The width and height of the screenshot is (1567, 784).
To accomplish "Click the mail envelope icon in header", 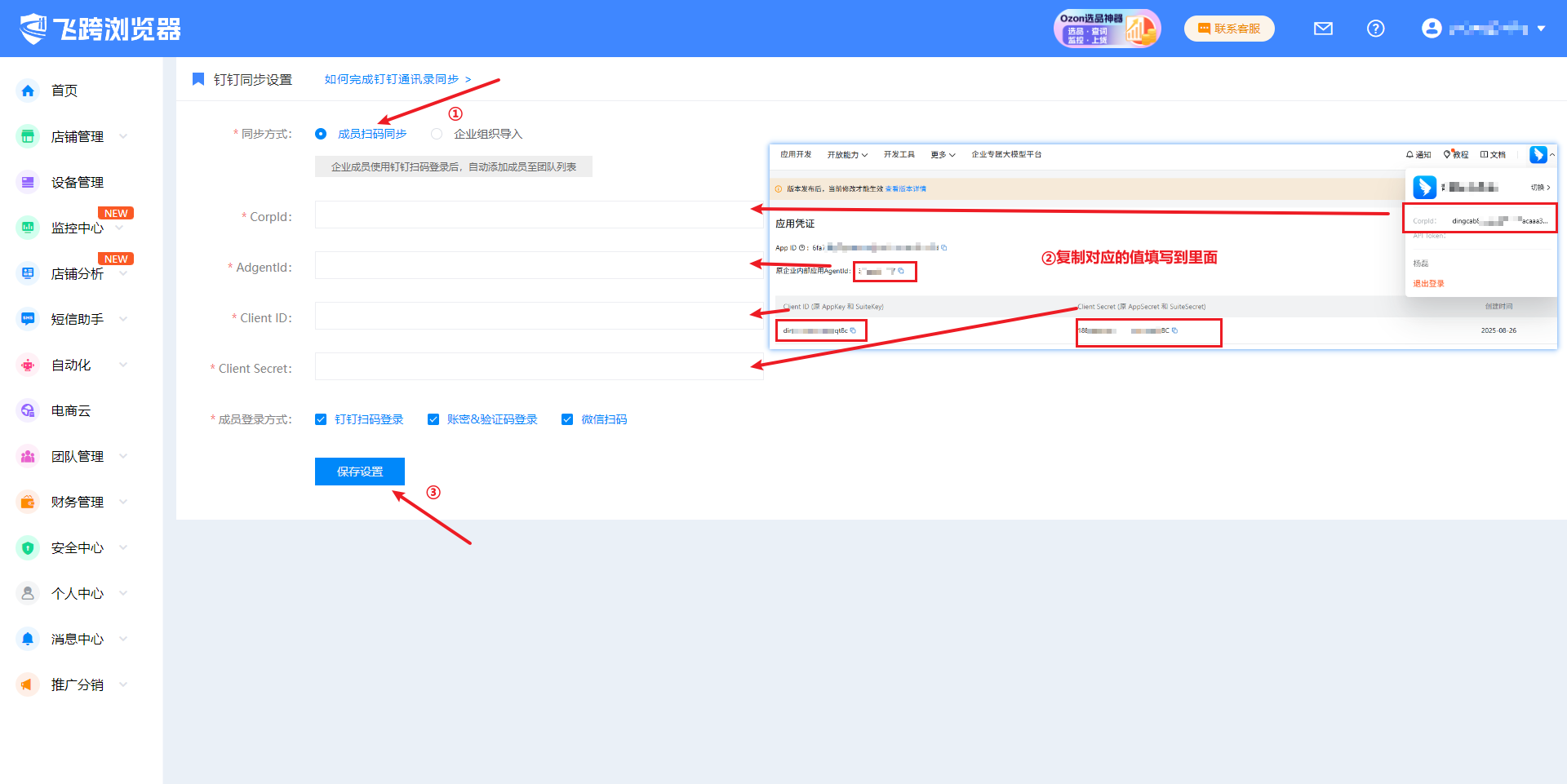I will click(x=1323, y=29).
